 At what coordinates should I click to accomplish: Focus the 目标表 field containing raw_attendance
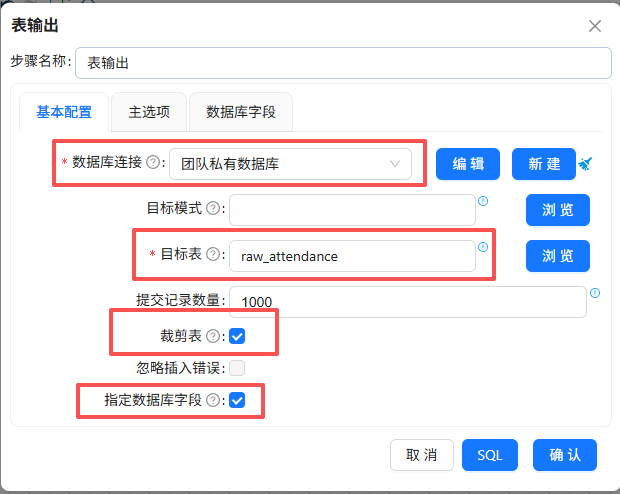tap(352, 256)
